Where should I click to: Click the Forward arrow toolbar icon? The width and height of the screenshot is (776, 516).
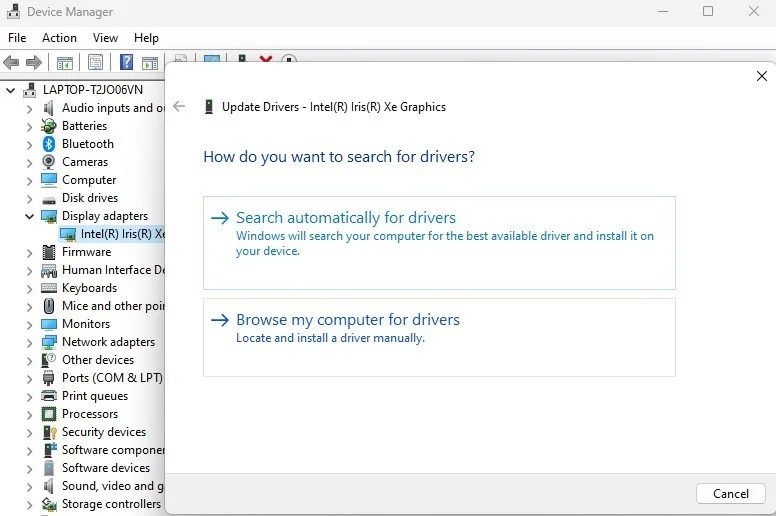tap(34, 63)
